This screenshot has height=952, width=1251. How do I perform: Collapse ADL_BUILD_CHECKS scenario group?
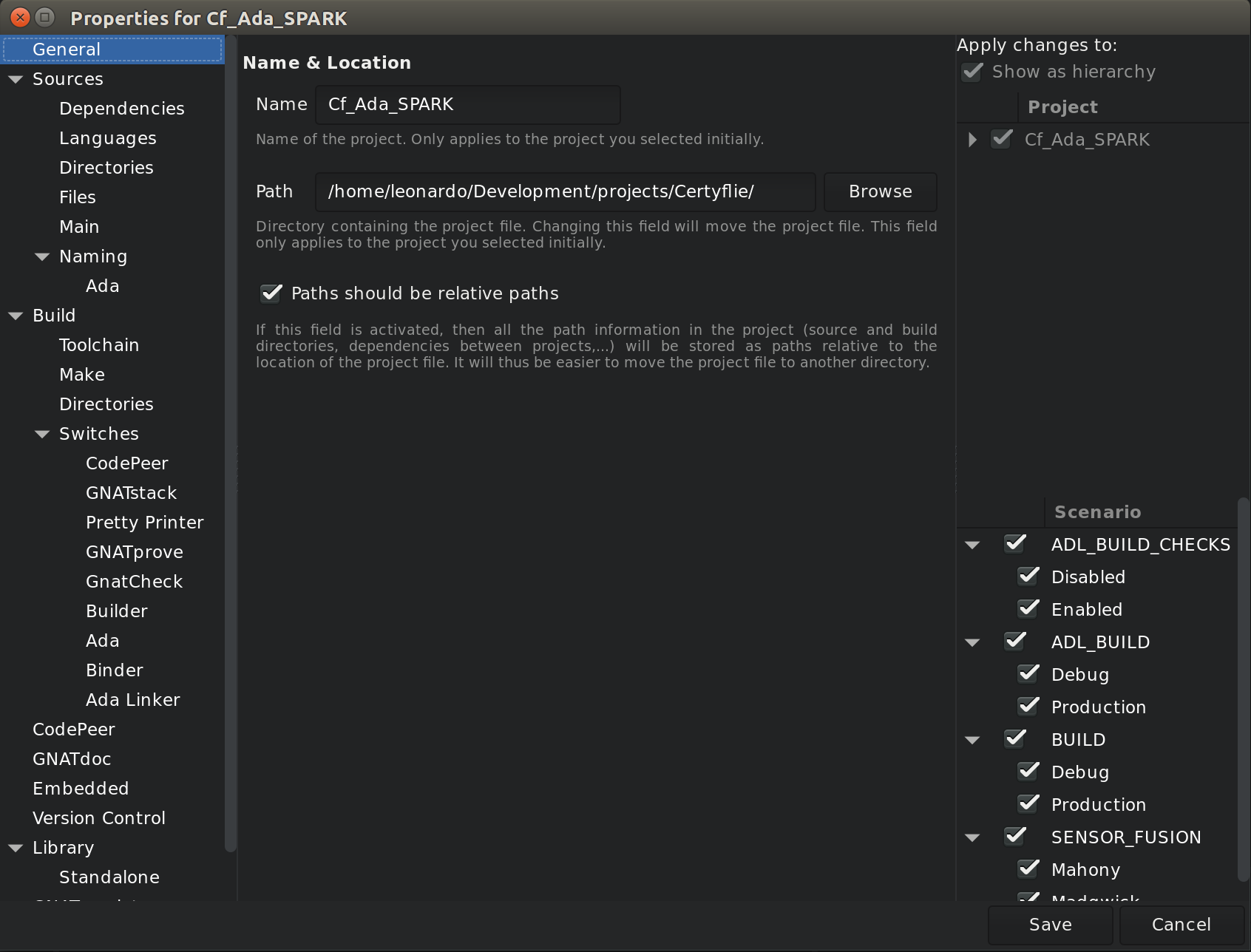point(972,545)
